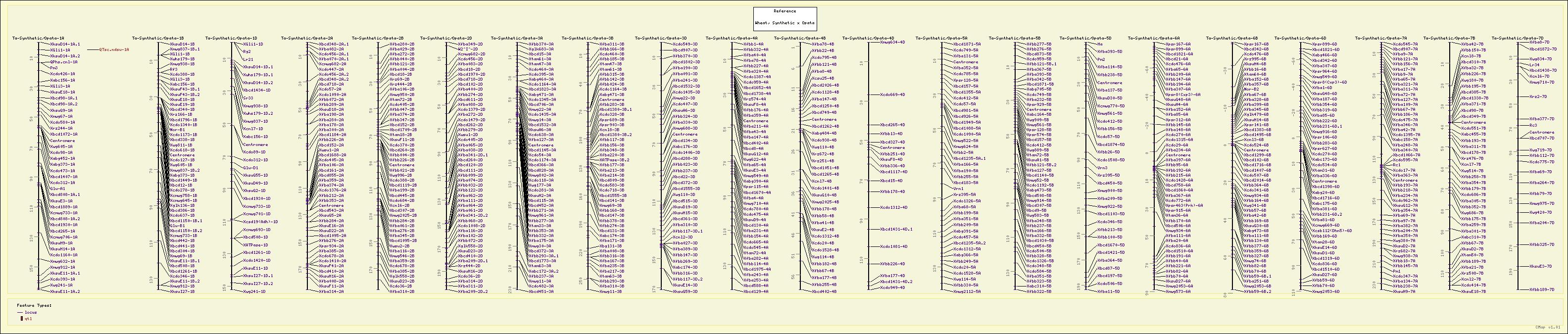Click the Xmwg634-4D marker at top

tap(893, 43)
